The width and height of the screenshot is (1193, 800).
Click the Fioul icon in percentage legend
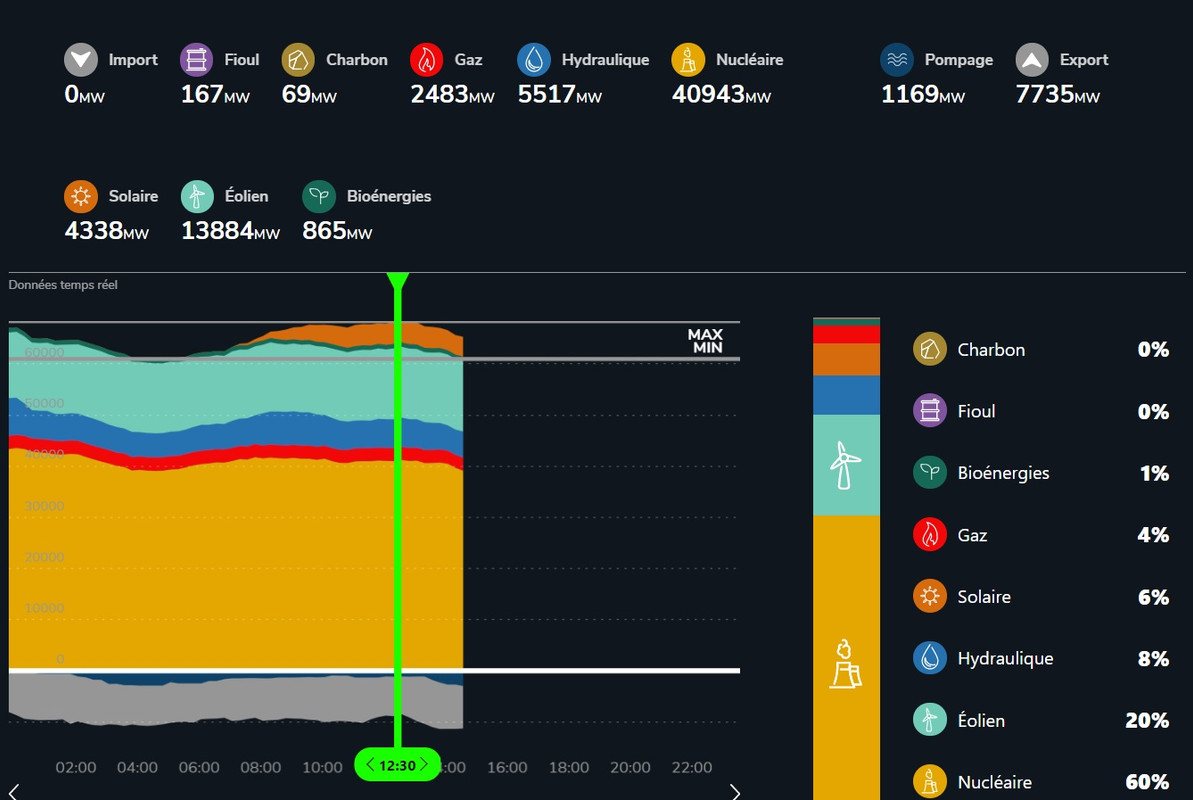click(930, 411)
